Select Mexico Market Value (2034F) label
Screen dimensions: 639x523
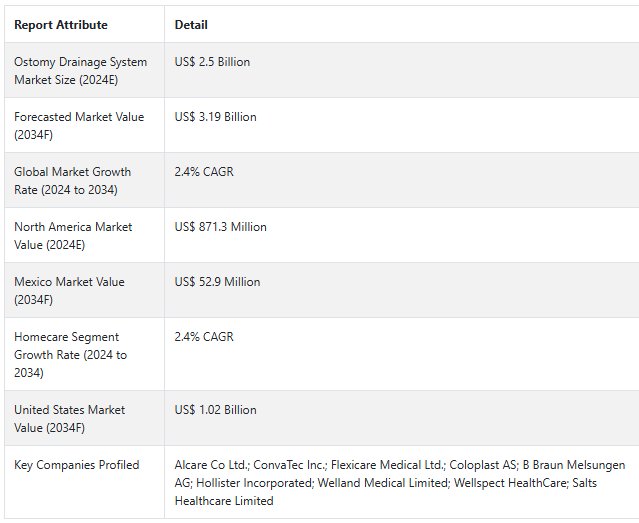[x=69, y=291]
